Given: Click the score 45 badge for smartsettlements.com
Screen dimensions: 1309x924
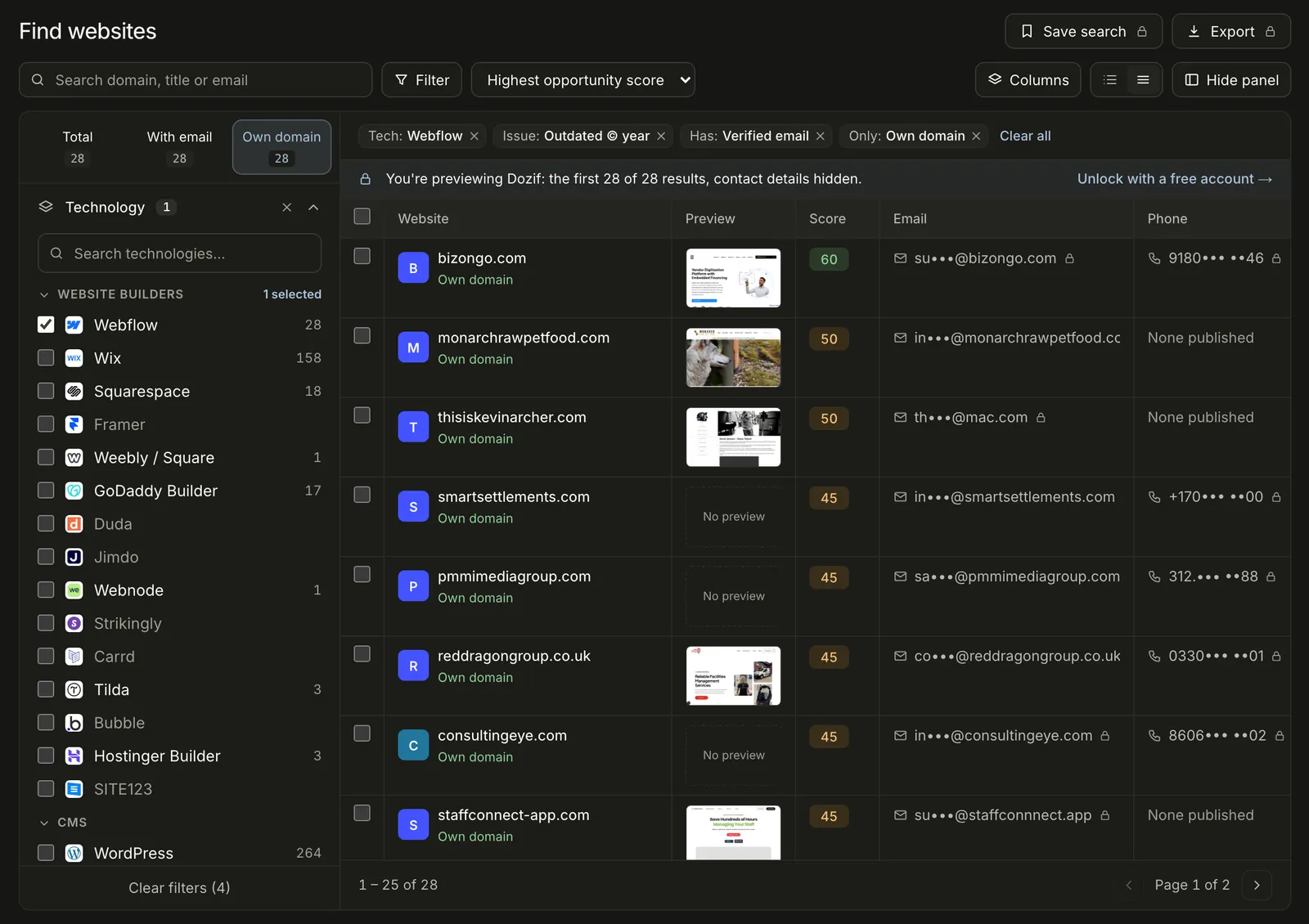Looking at the screenshot, I should [x=829, y=498].
